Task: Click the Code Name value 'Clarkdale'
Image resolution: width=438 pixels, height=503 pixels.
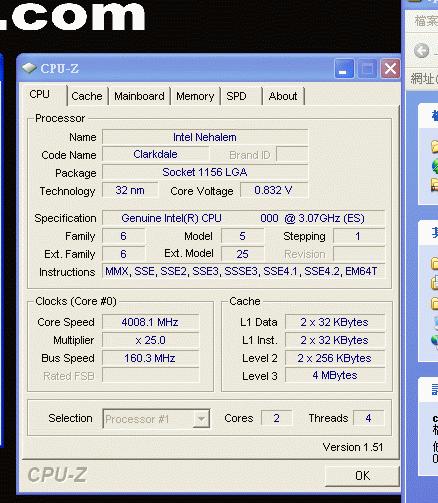Action: tap(155, 155)
